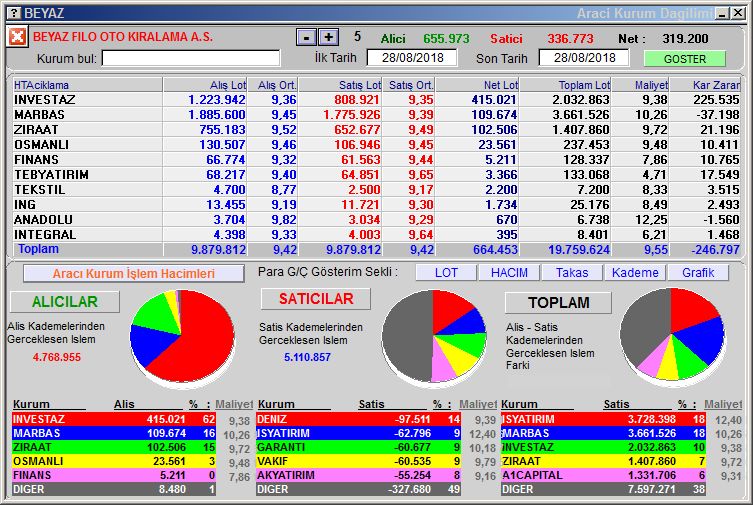Sort by Maliyet column header
Screen dimensions: 753x505
(x=641, y=85)
